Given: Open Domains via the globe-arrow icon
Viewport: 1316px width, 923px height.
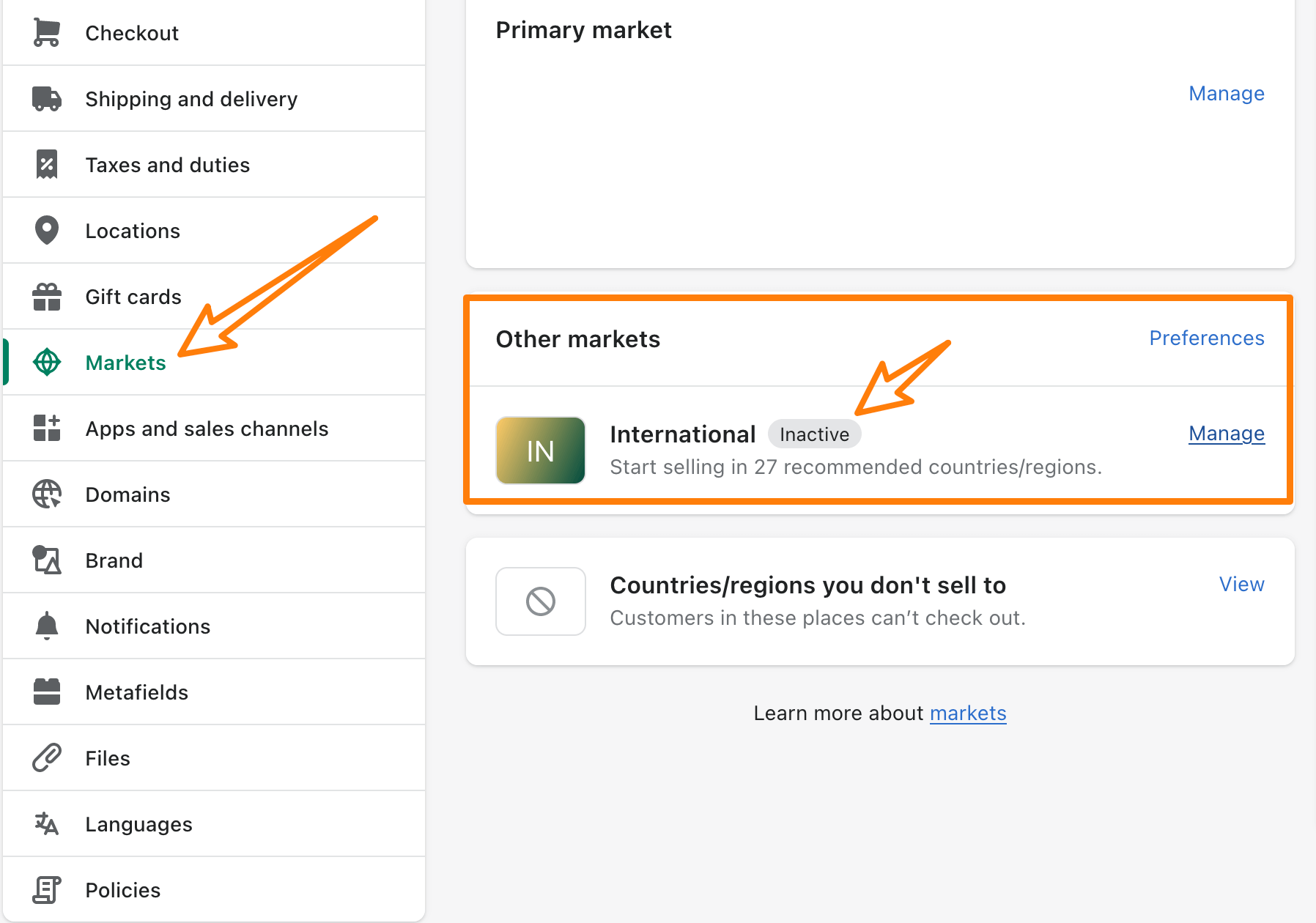Looking at the screenshot, I should click(x=46, y=494).
